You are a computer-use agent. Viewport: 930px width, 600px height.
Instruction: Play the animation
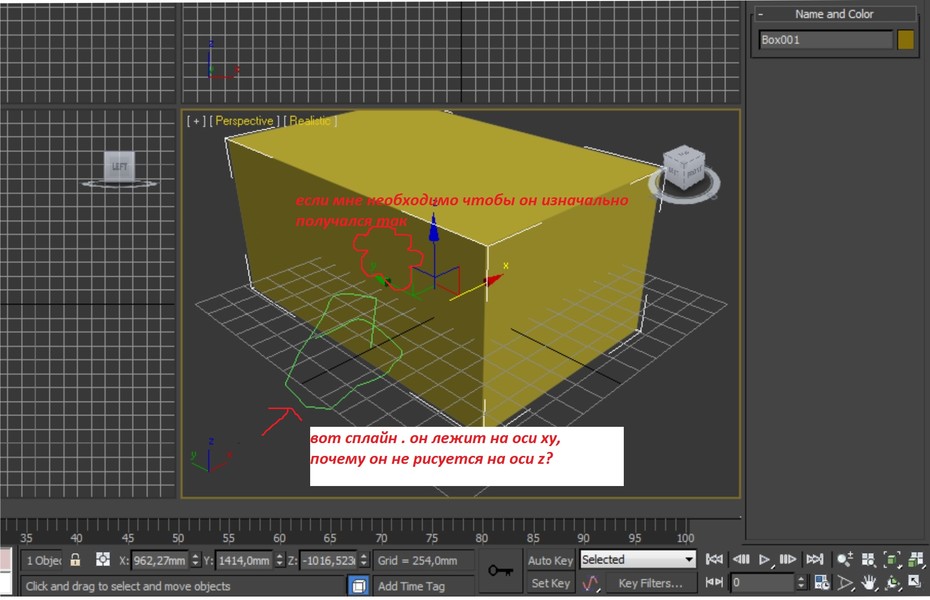point(765,559)
